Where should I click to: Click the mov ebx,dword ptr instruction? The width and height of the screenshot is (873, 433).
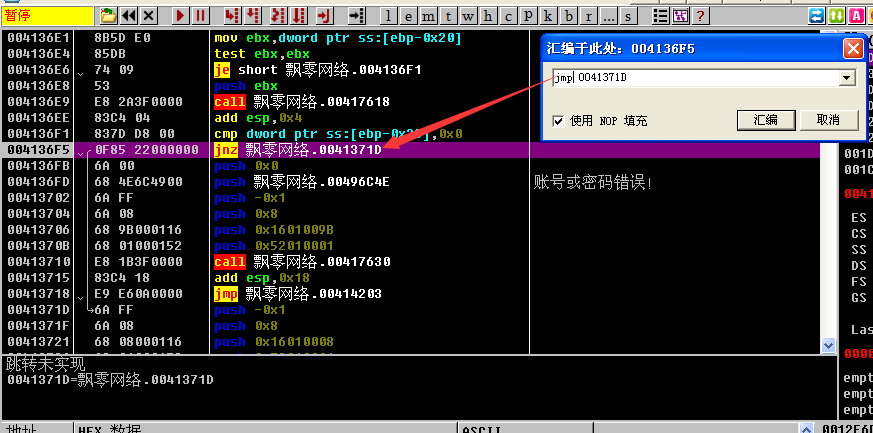(x=338, y=38)
